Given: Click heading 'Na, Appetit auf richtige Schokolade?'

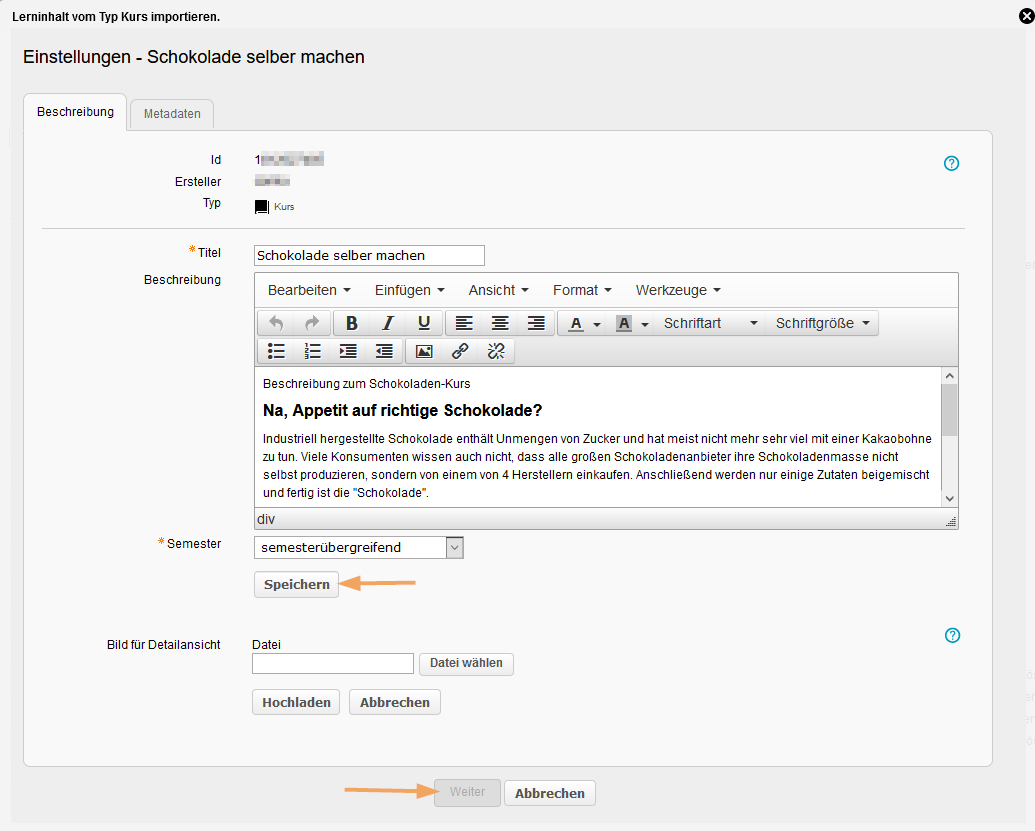Looking at the screenshot, I should tap(402, 411).
